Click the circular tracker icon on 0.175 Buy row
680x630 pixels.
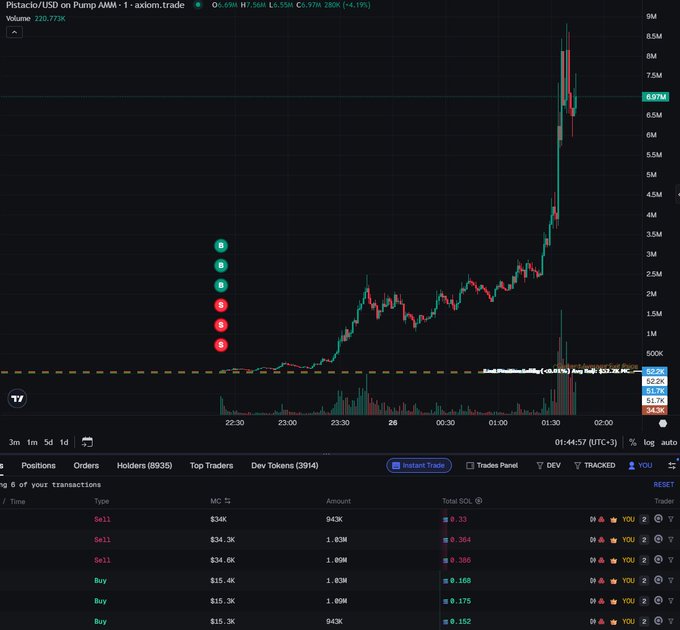[x=658, y=600]
